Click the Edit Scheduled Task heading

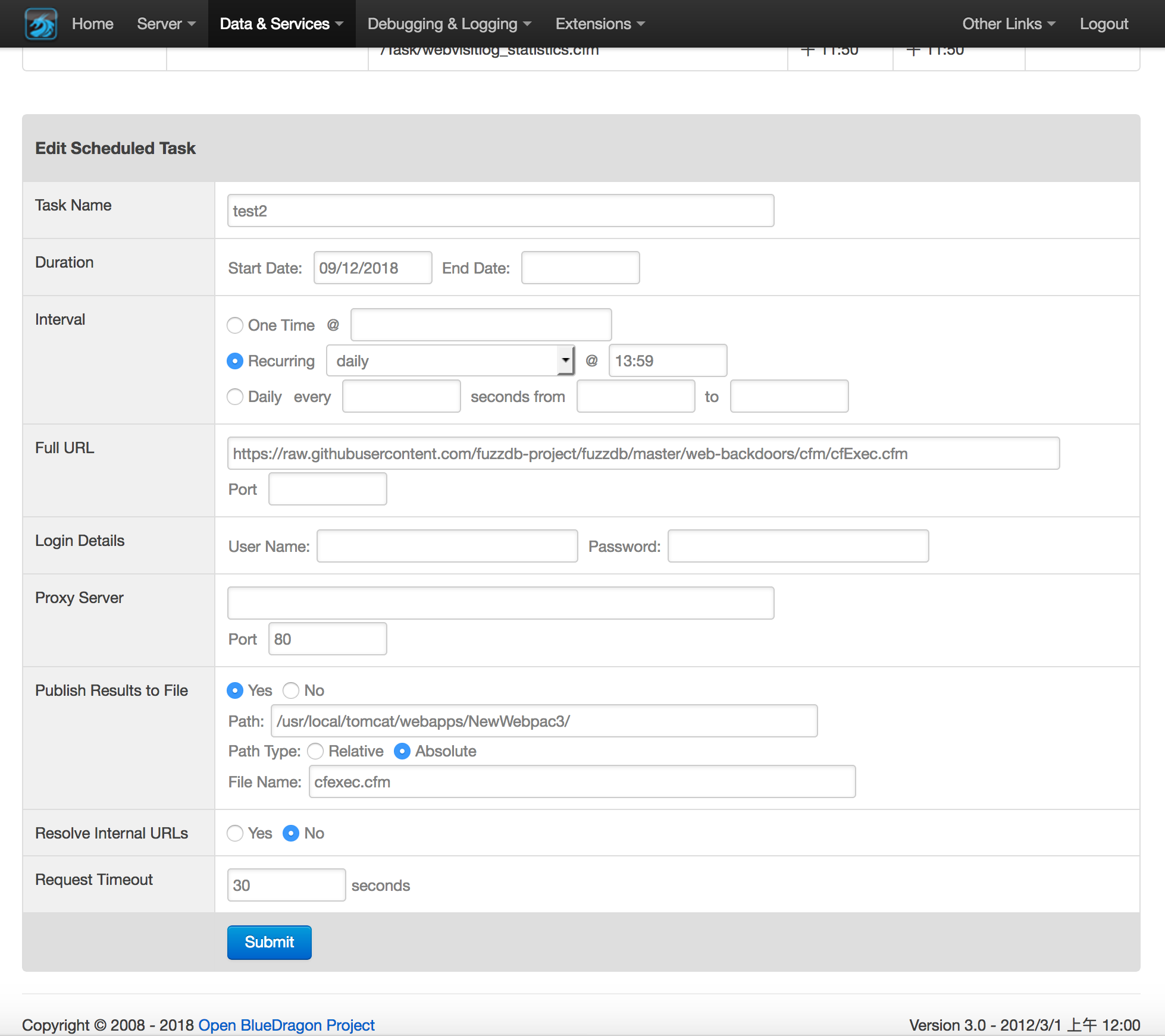point(115,148)
